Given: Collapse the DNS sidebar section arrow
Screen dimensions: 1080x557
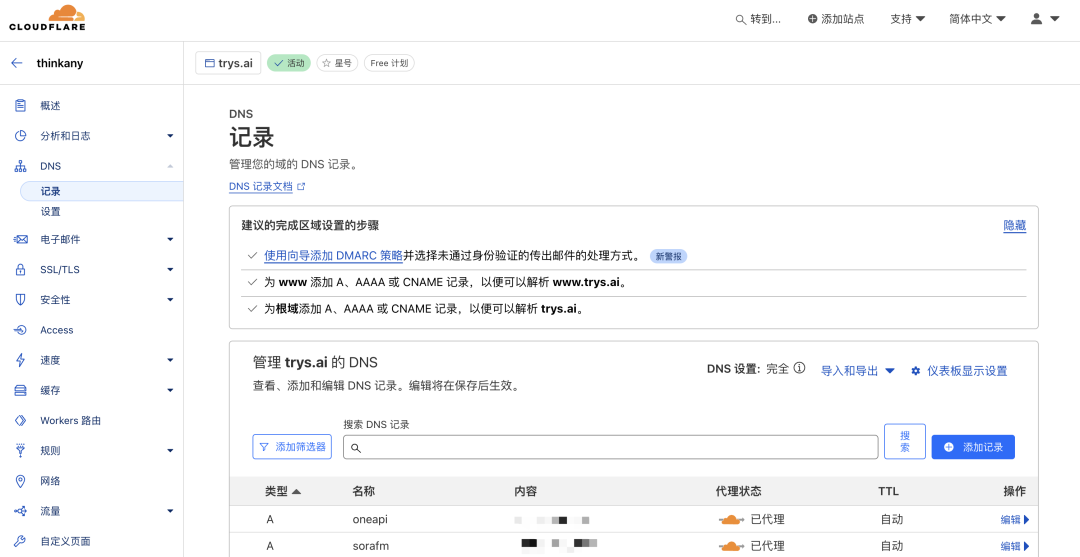Looking at the screenshot, I should pos(170,166).
